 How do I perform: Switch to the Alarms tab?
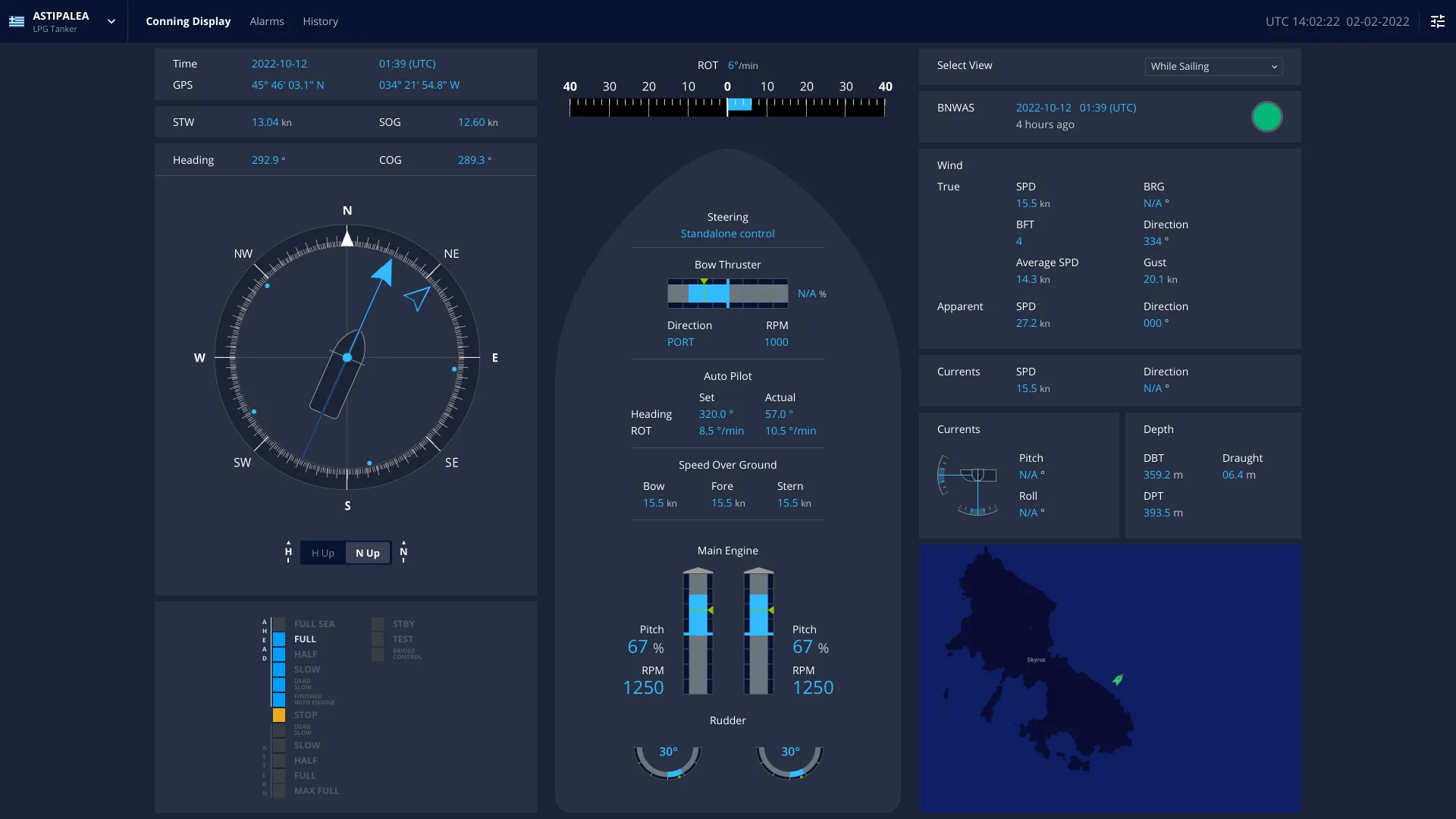click(266, 21)
